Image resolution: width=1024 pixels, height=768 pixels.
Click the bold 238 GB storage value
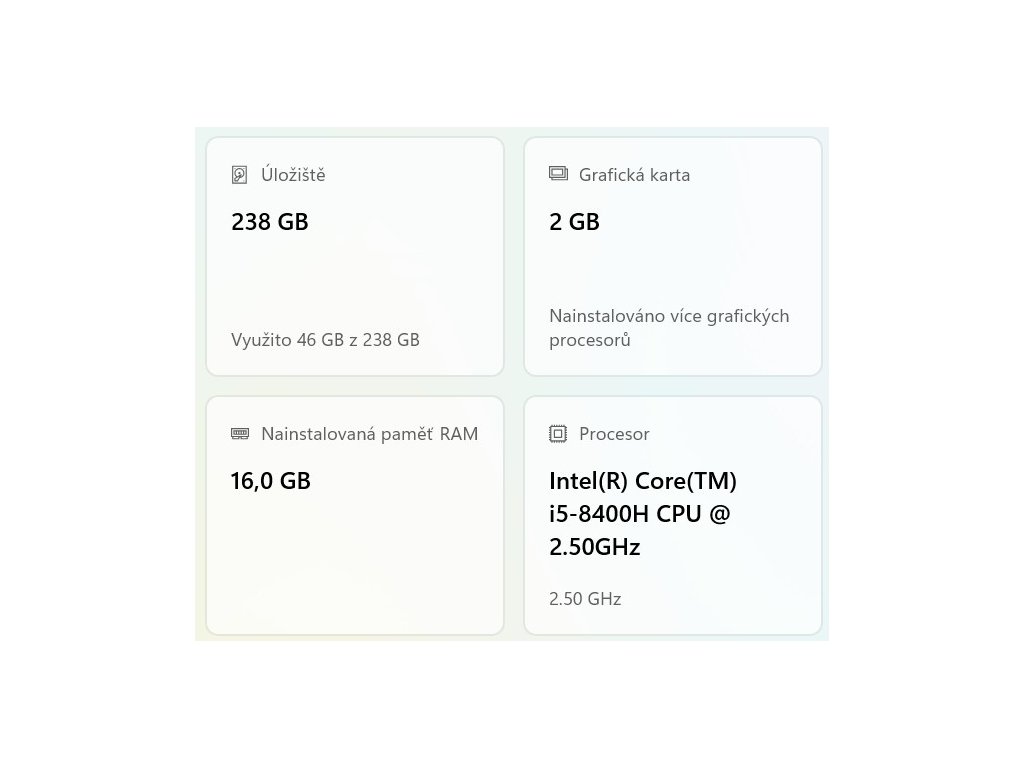click(x=270, y=222)
